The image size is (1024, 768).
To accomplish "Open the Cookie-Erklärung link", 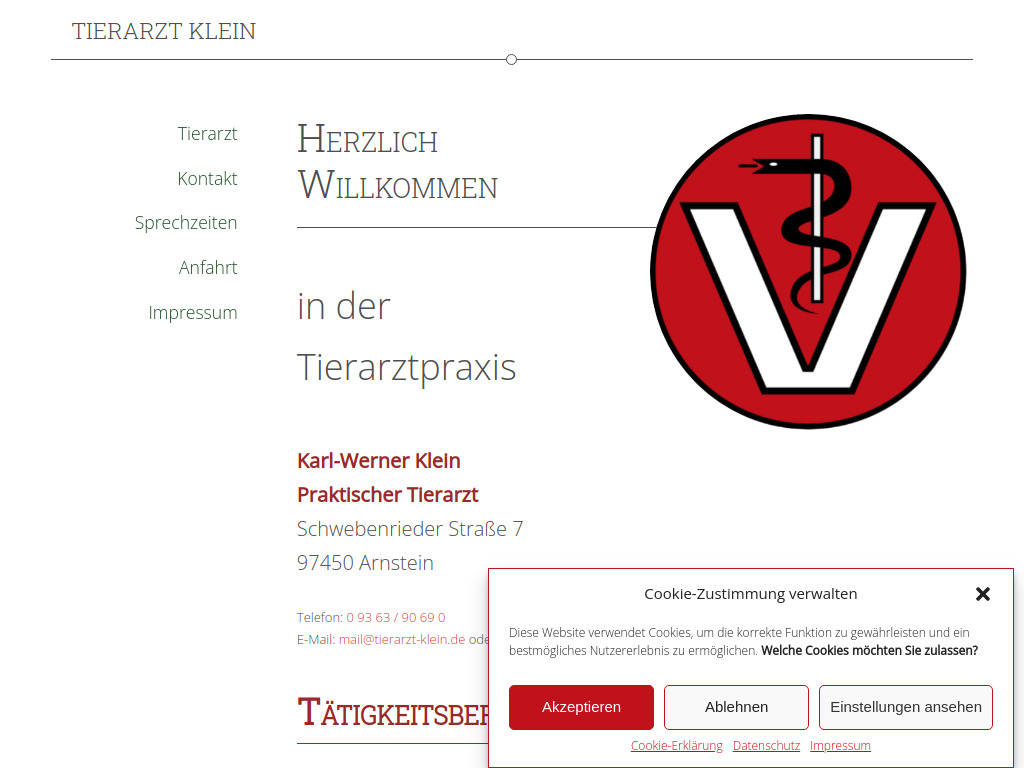I will [676, 745].
